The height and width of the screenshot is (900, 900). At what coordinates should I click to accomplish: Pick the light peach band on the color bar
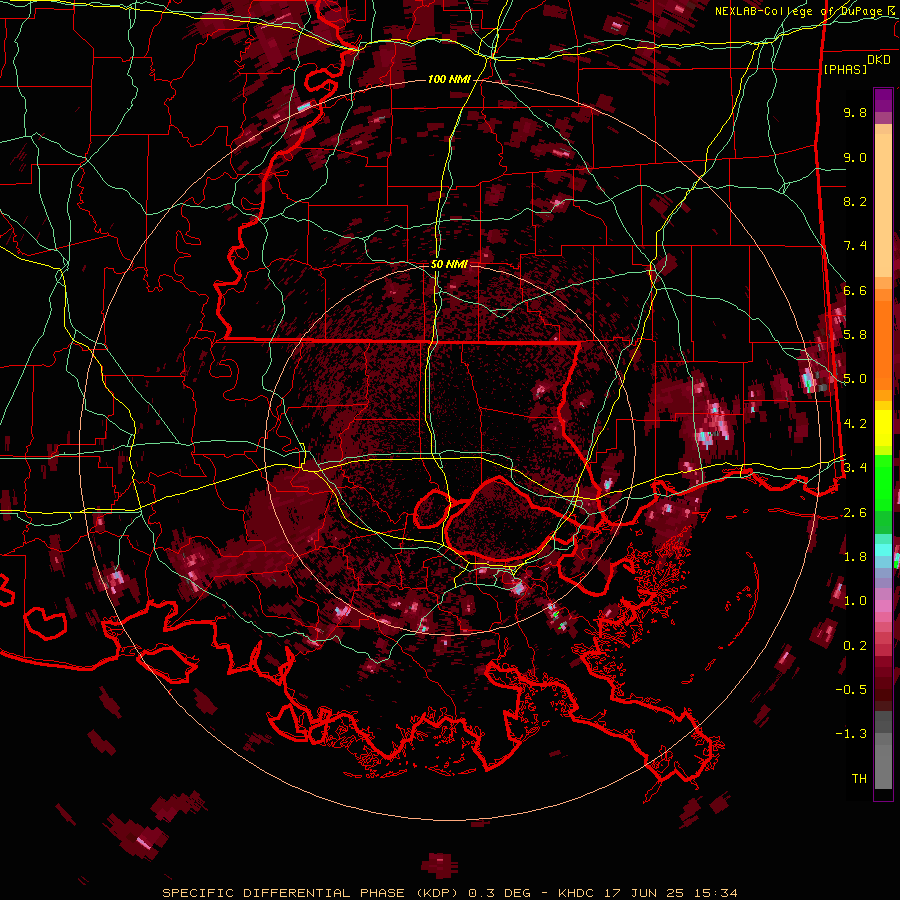click(x=883, y=207)
